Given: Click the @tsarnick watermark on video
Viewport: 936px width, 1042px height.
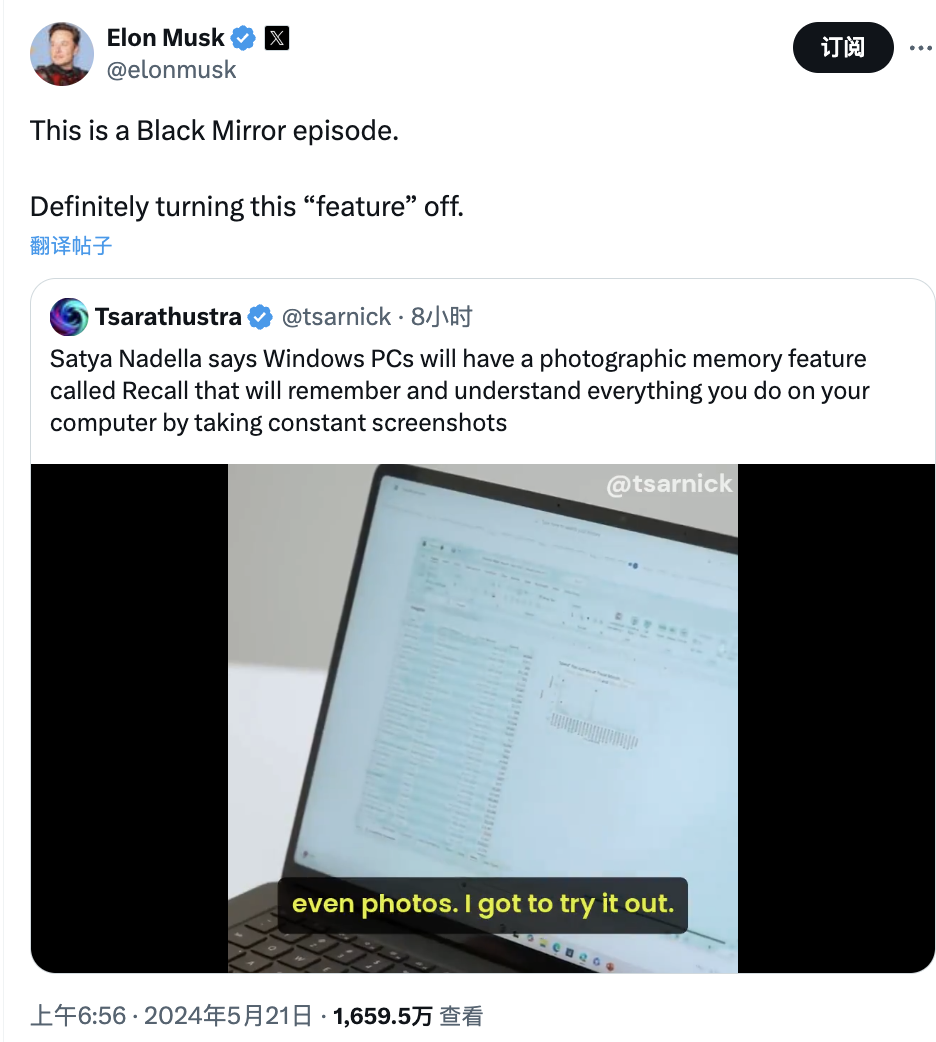Looking at the screenshot, I should pyautogui.click(x=669, y=484).
